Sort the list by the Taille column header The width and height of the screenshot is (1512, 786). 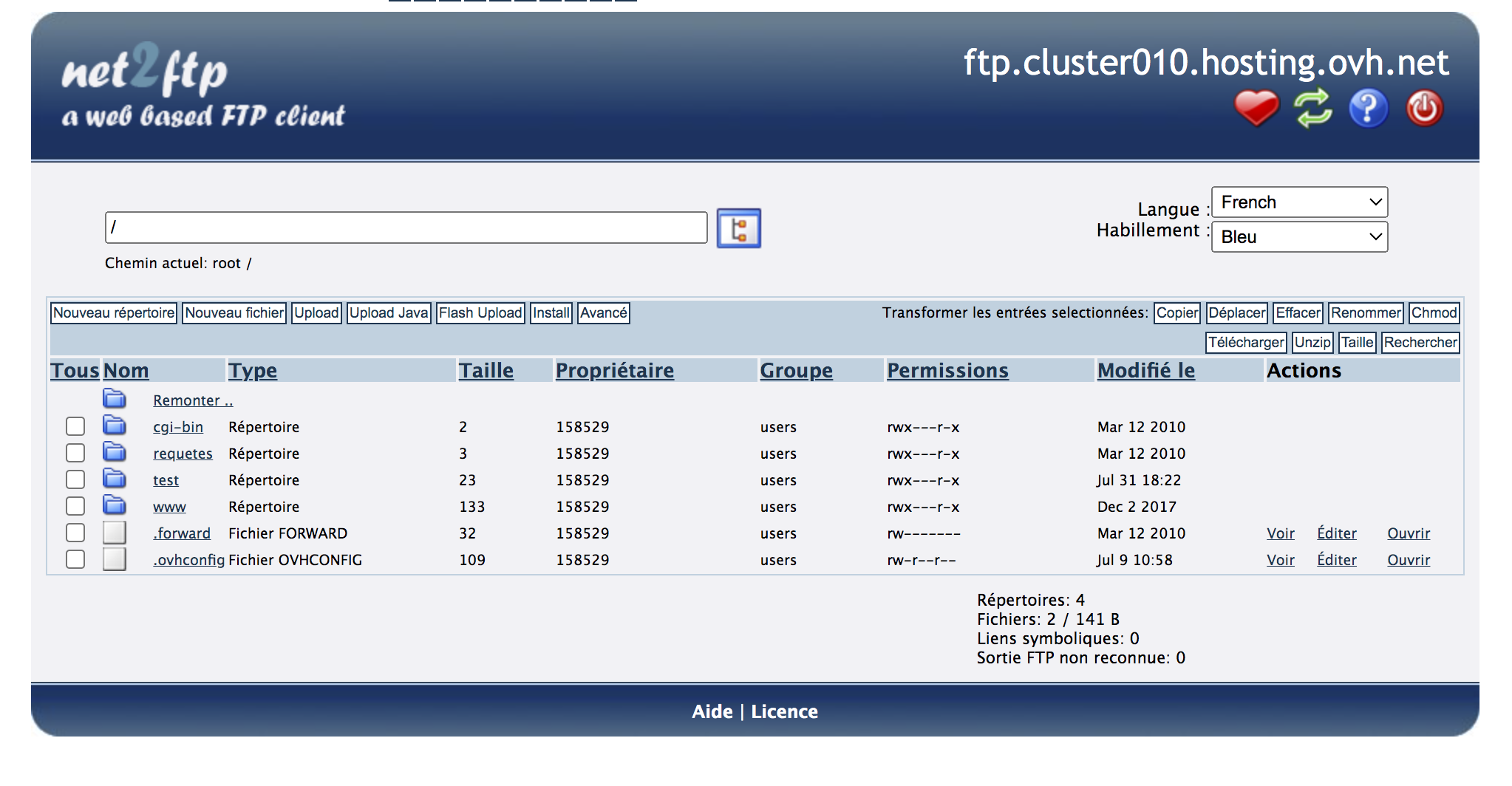pyautogui.click(x=486, y=371)
